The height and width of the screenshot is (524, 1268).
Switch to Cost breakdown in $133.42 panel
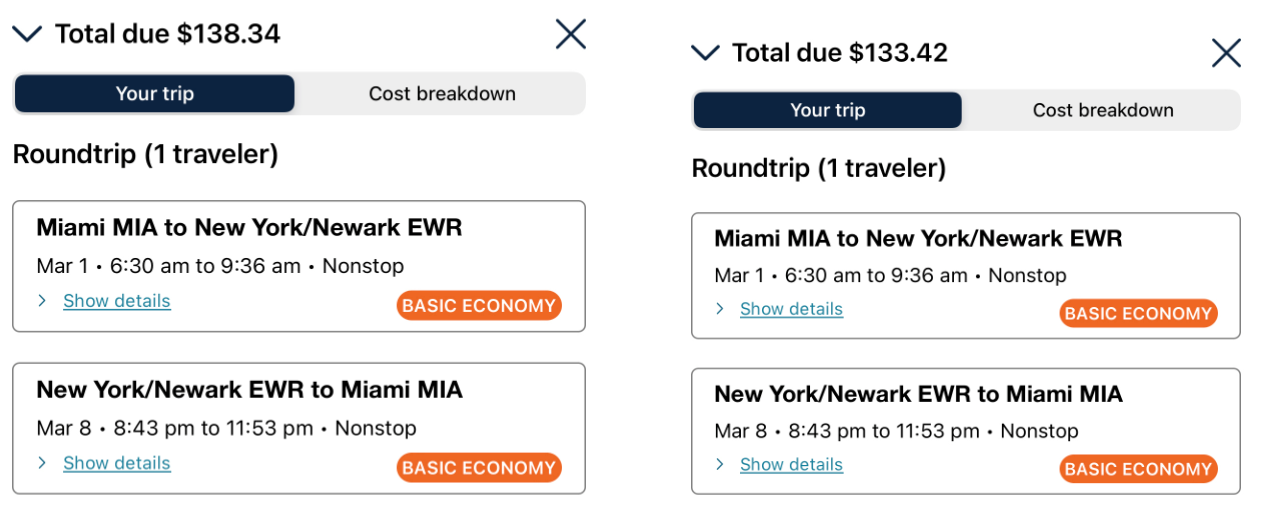click(x=1102, y=110)
